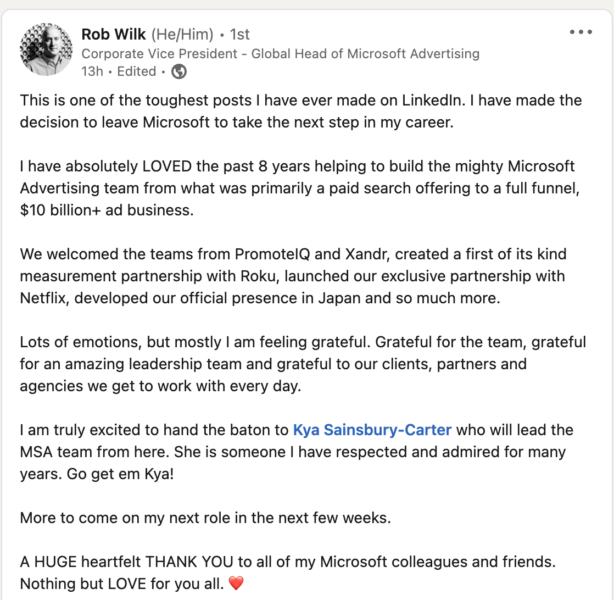Click the (He/Him) pronouns text

click(186, 34)
